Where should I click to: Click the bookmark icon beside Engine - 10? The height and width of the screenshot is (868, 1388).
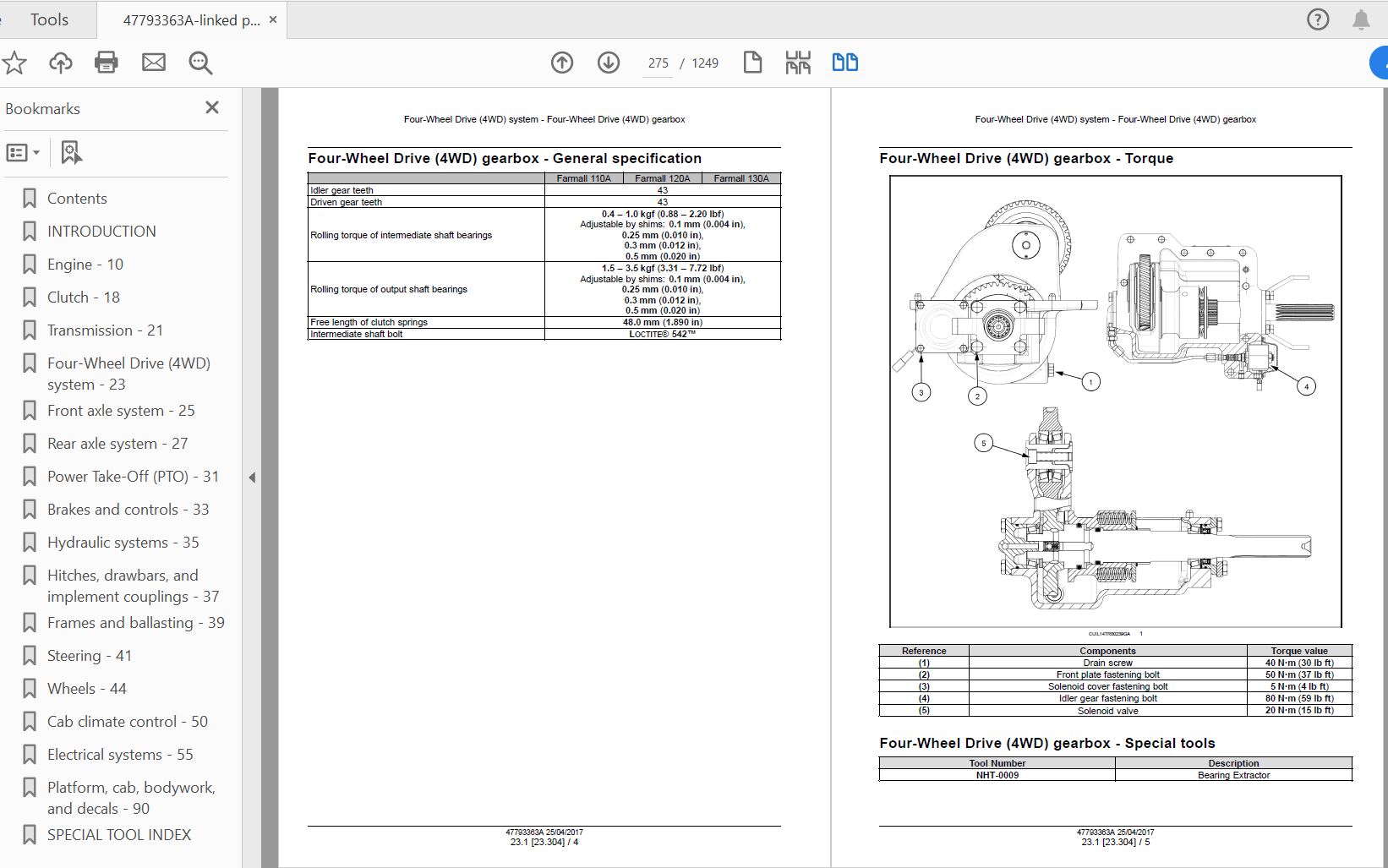[30, 265]
